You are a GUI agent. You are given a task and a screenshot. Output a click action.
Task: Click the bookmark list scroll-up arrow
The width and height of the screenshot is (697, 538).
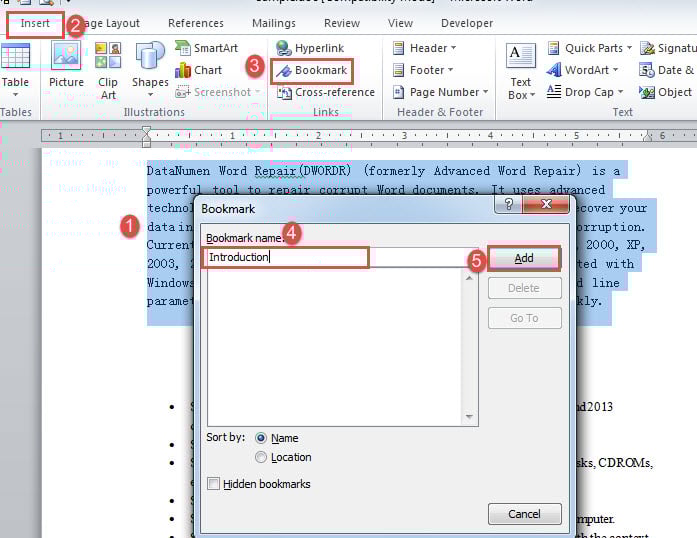point(469,278)
